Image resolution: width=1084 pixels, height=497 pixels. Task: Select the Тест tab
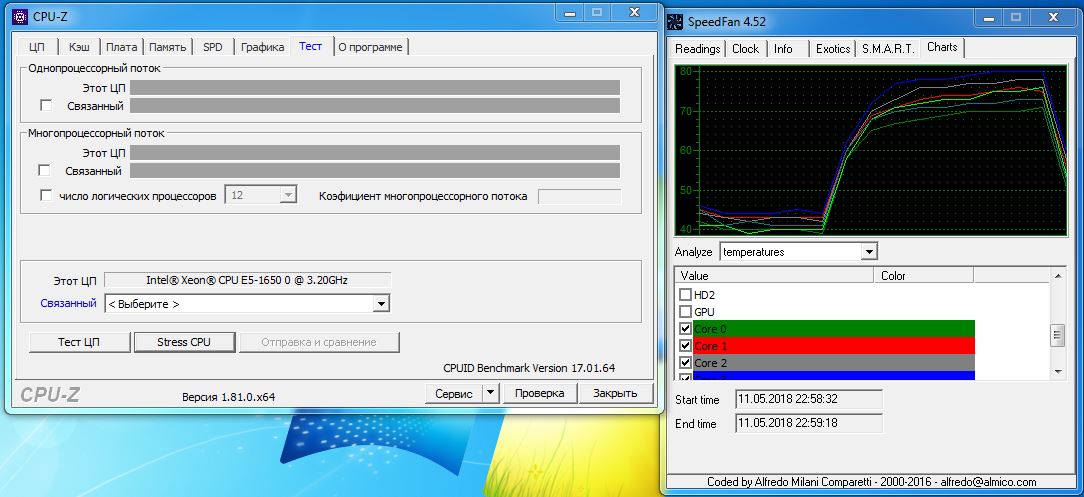point(310,46)
